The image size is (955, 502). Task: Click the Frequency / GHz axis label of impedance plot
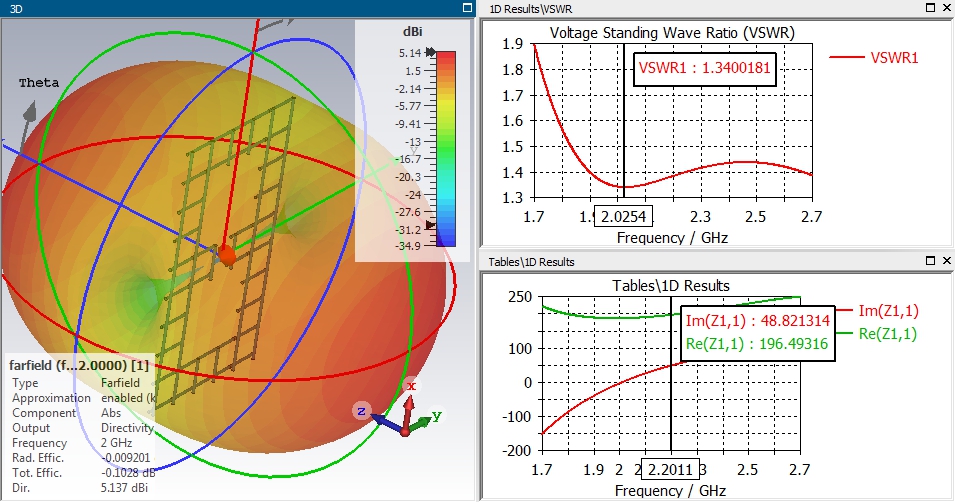(x=671, y=490)
